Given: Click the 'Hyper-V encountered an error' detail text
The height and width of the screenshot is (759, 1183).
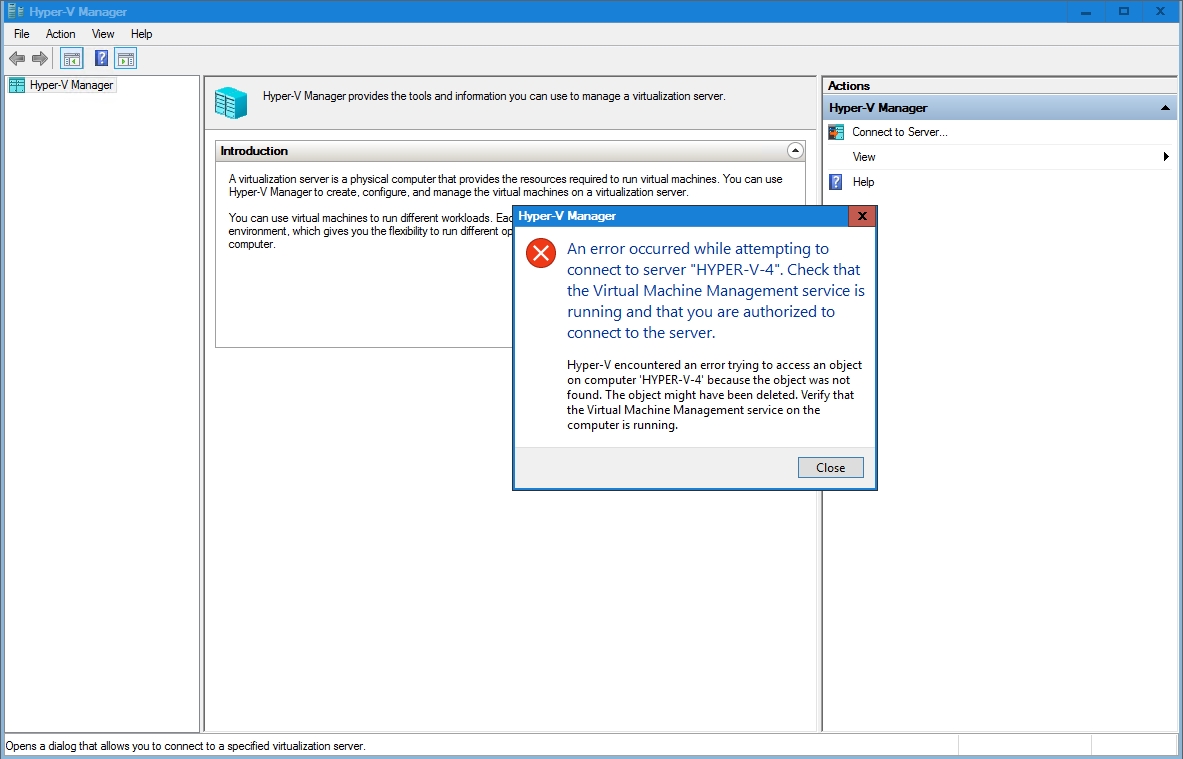Looking at the screenshot, I should [714, 395].
